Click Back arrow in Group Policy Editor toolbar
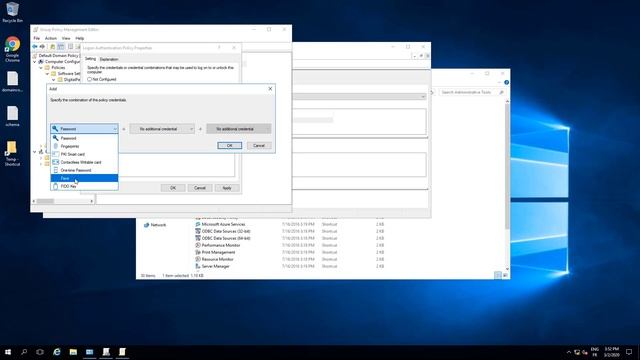The width and height of the screenshot is (640, 360). [x=35, y=47]
